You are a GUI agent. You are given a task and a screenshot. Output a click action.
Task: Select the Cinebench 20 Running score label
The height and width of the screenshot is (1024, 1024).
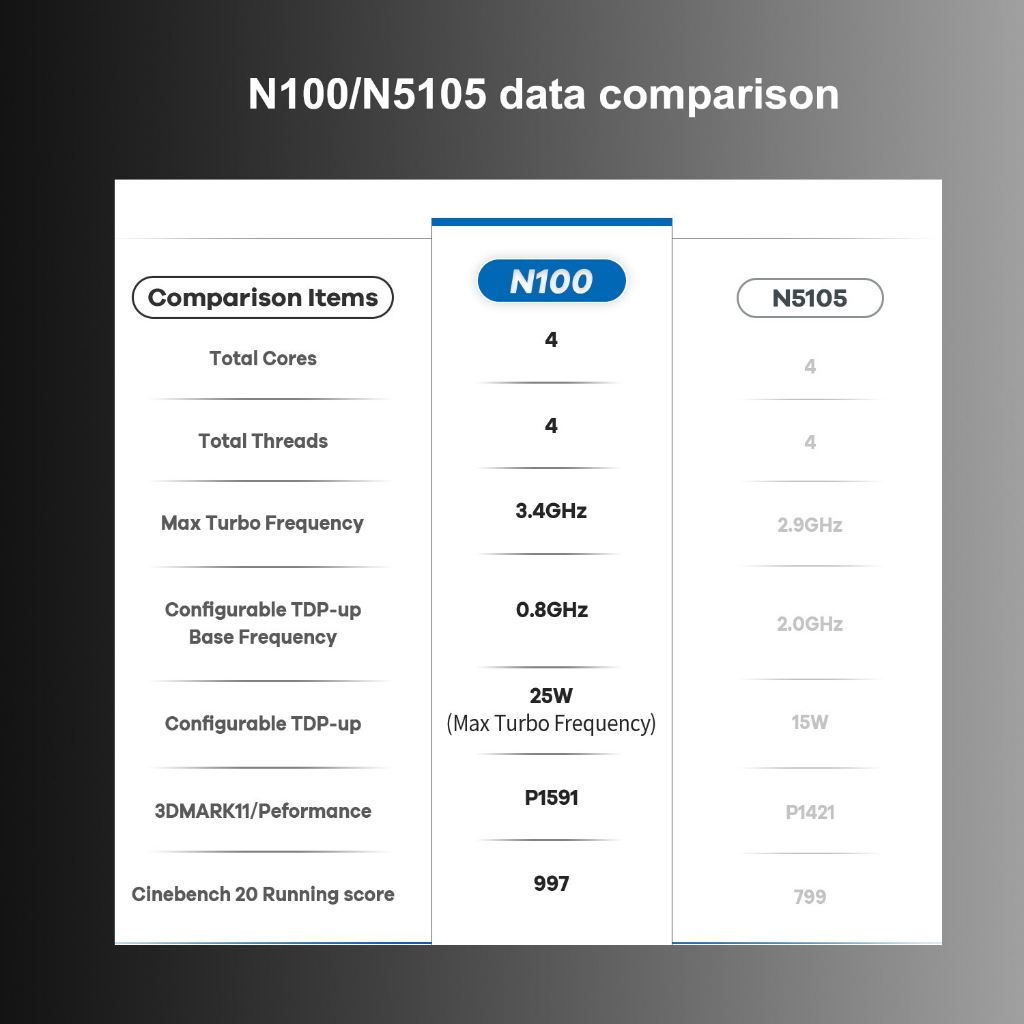click(x=263, y=894)
